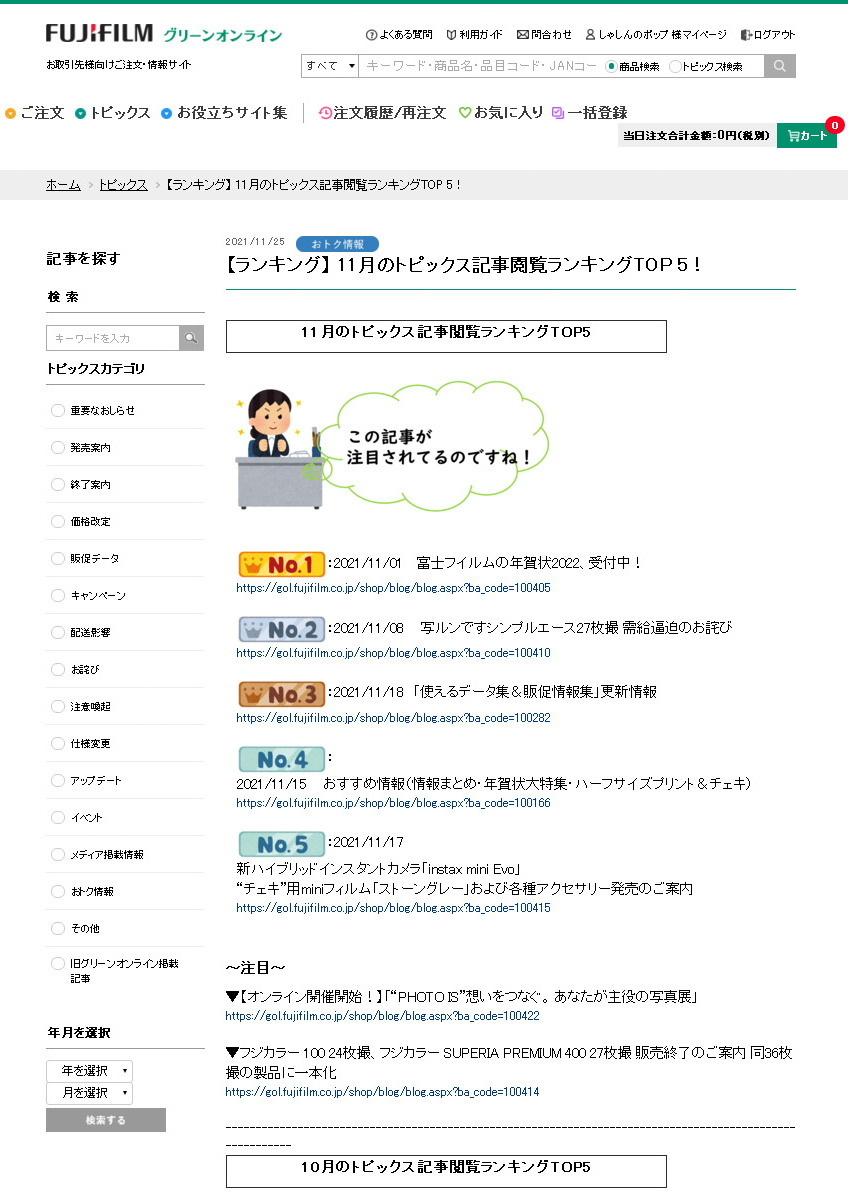Click the No.5 ranking badge
The width and height of the screenshot is (848, 1200).
tap(282, 843)
